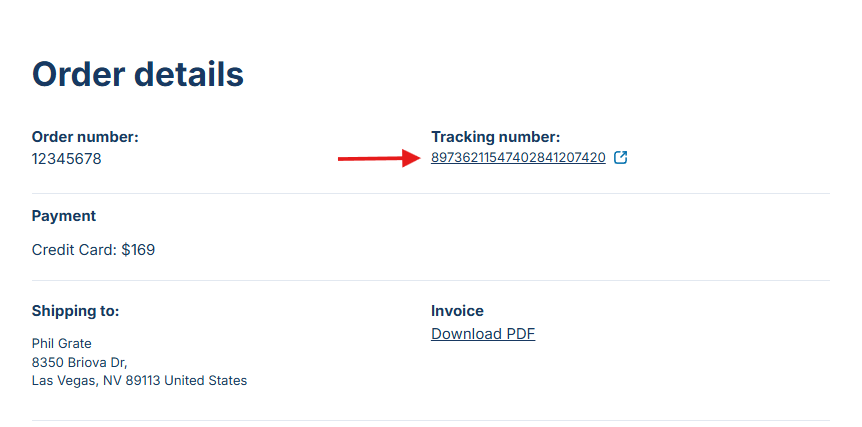Select the Payment section heading
The image size is (862, 427).
click(x=64, y=216)
